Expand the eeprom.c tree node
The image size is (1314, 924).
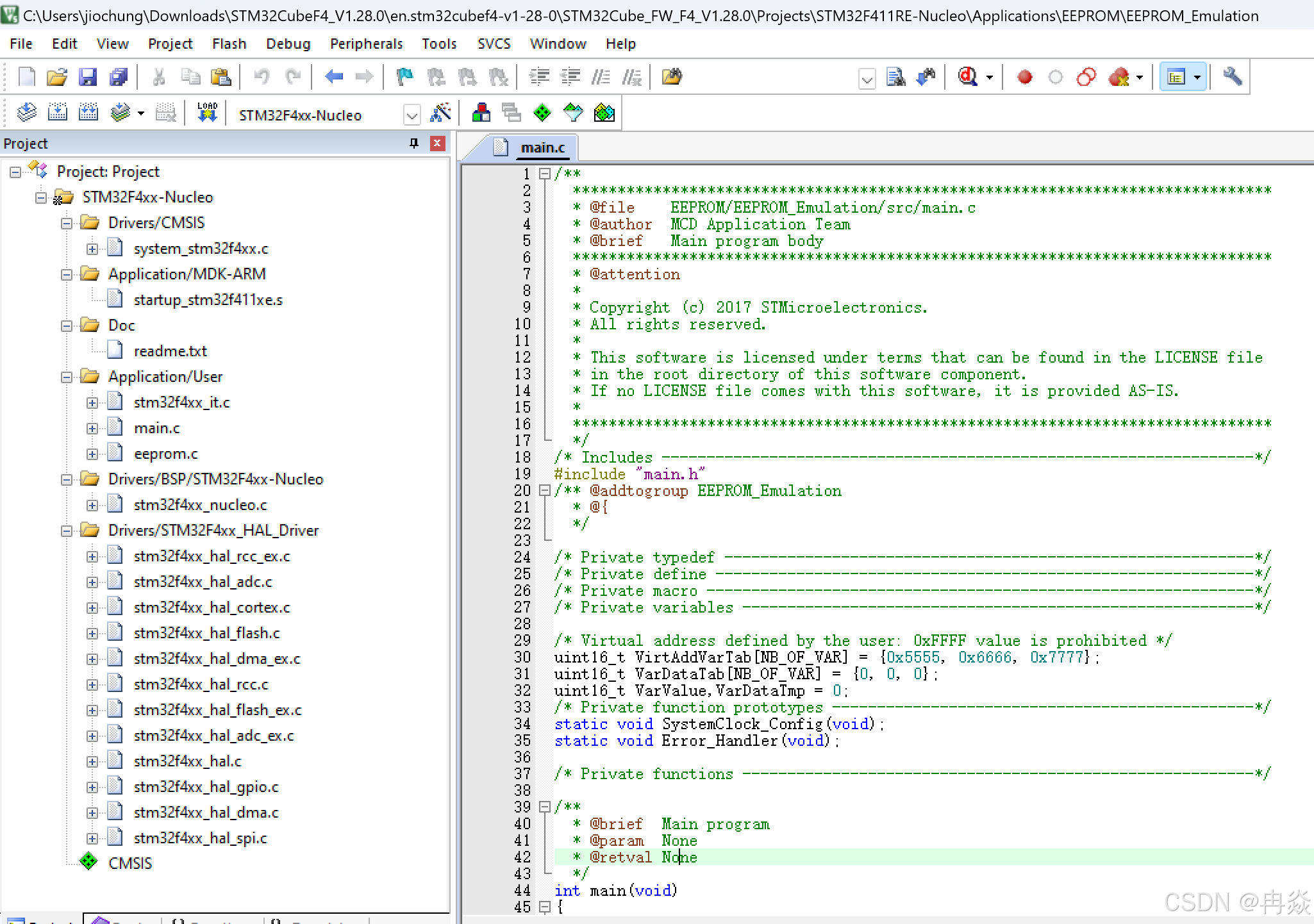tap(92, 454)
